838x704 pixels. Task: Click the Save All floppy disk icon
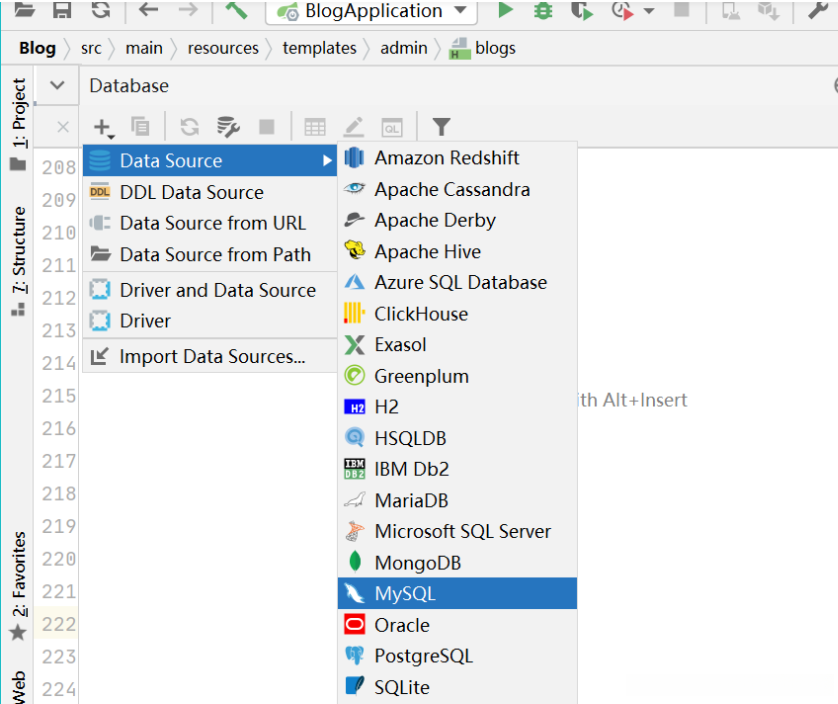click(x=62, y=10)
